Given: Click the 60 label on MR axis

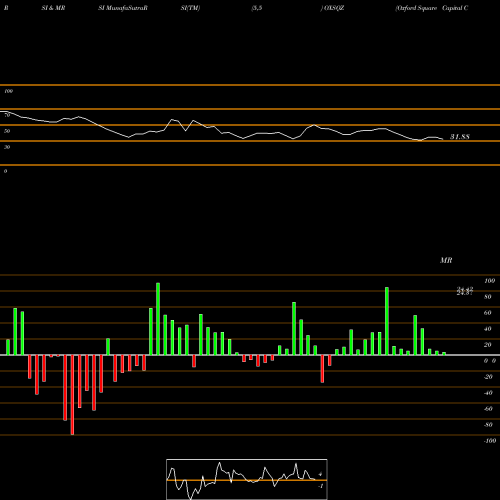Looking at the screenshot, I should [x=488, y=313].
